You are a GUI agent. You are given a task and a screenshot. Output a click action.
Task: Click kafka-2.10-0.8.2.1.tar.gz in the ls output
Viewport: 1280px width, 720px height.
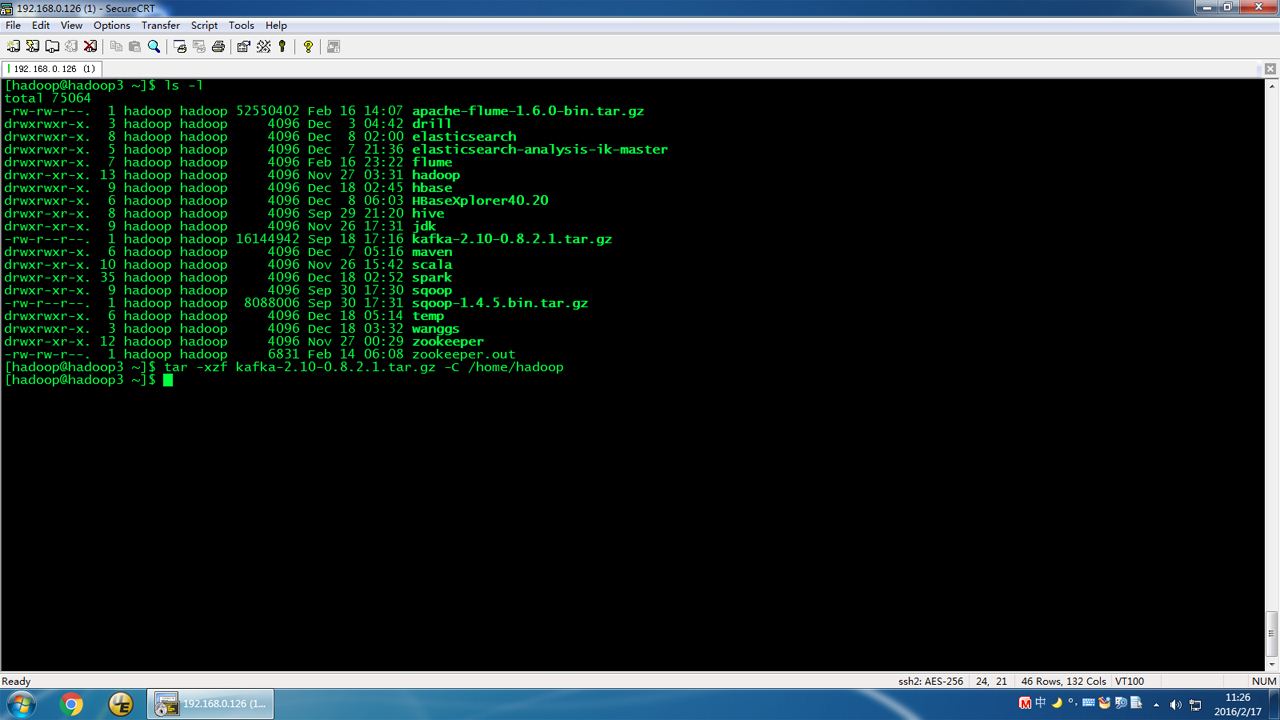(512, 239)
